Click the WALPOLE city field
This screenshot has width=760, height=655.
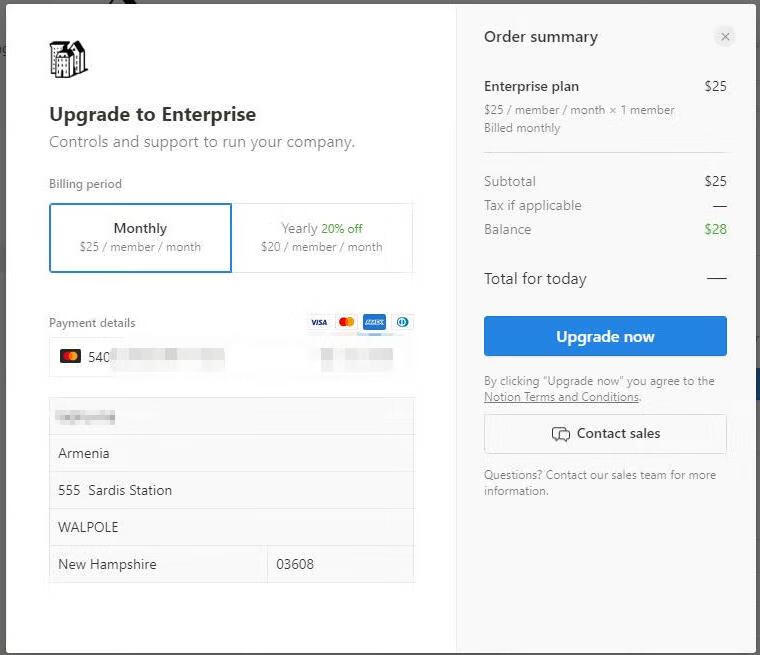(231, 527)
